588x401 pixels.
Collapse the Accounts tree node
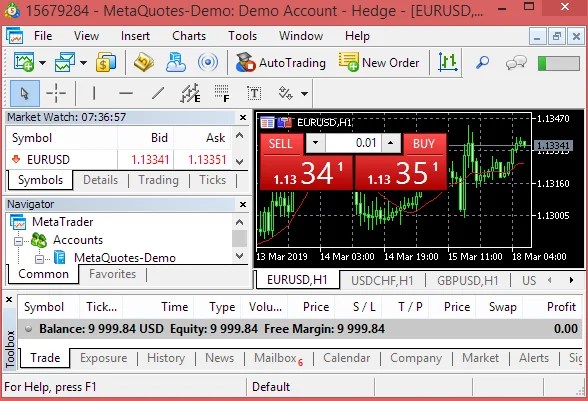pyautogui.click(x=18, y=241)
